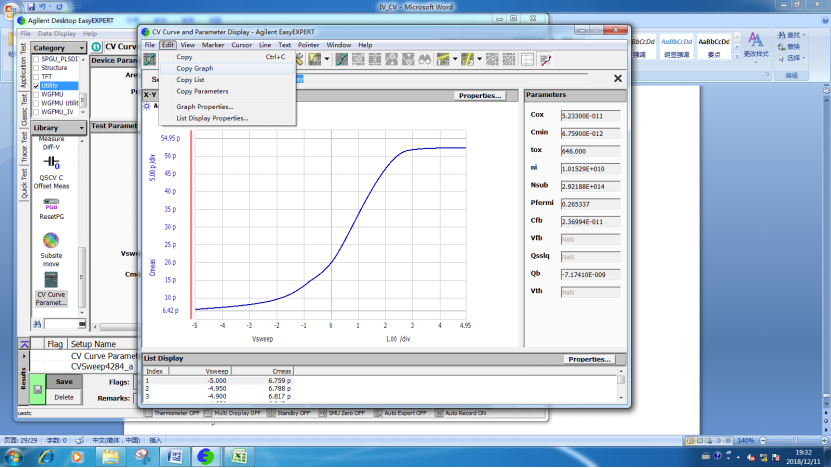Viewport: 831px width, 468px height.
Task: Click the zoom-region toolbar icon after S-curve
Action: [358, 59]
